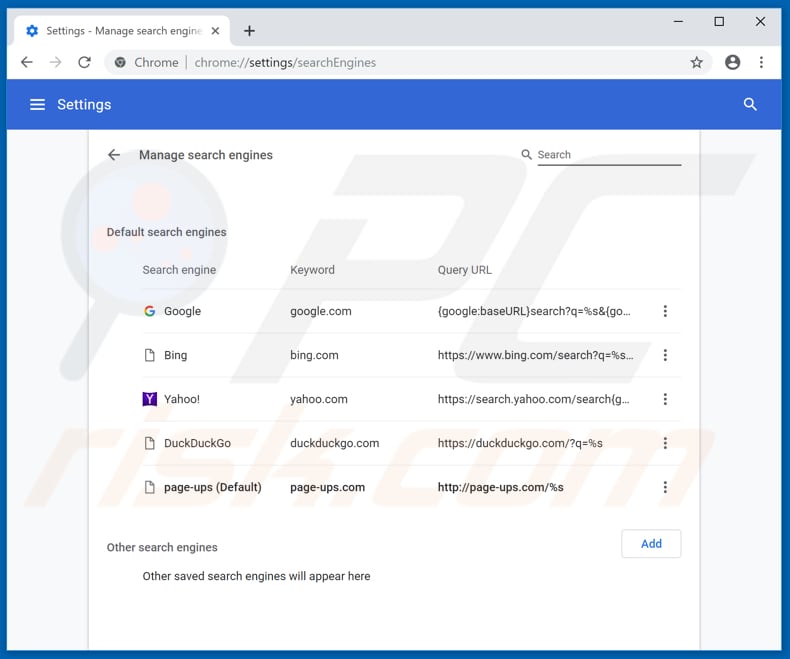The image size is (790, 659).
Task: Open the Chrome profile avatar
Action: click(732, 62)
